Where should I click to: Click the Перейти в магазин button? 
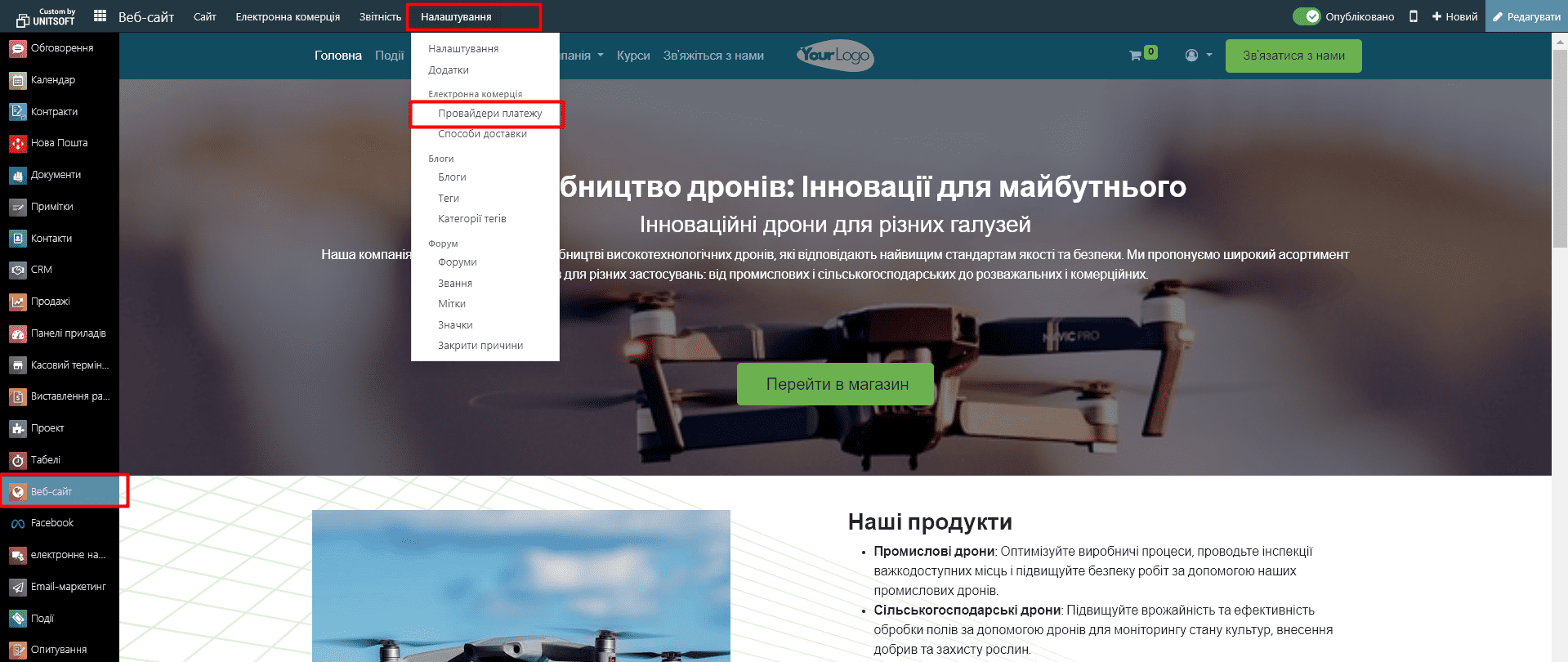click(x=836, y=384)
